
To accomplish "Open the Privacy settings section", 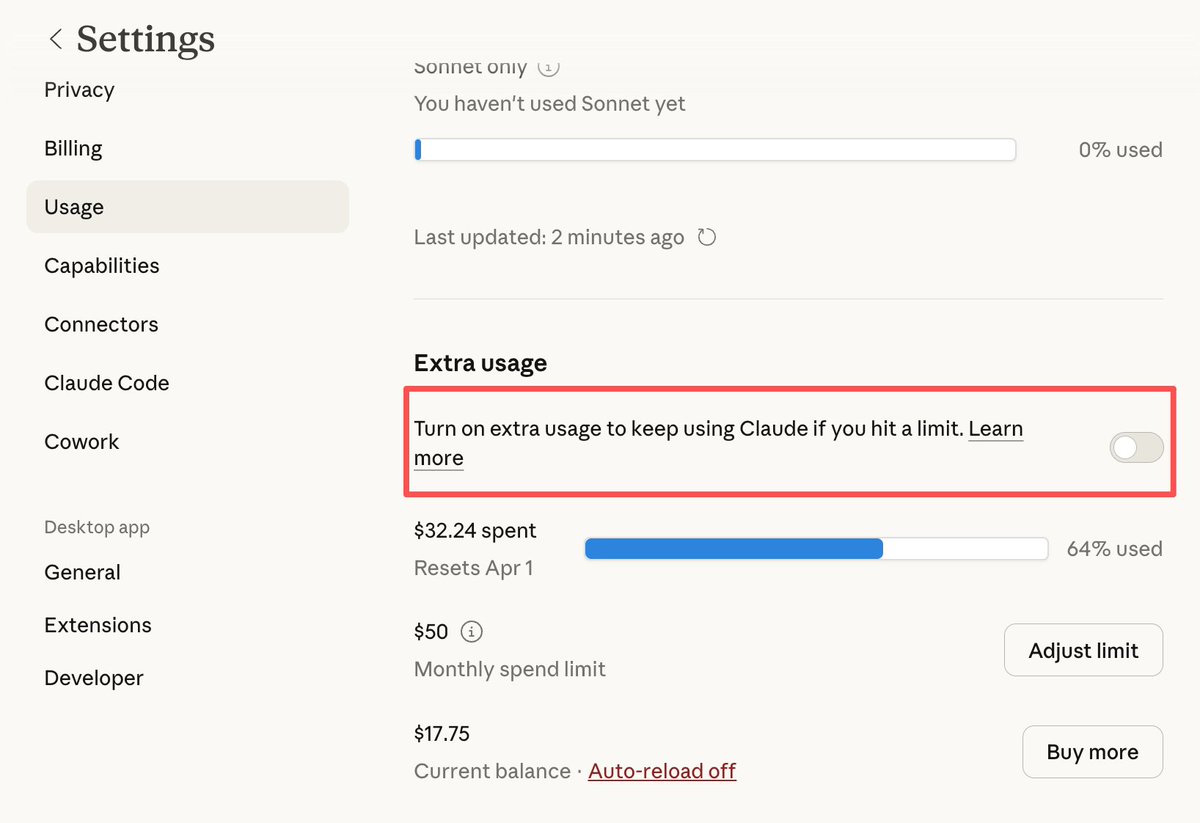I will point(79,90).
